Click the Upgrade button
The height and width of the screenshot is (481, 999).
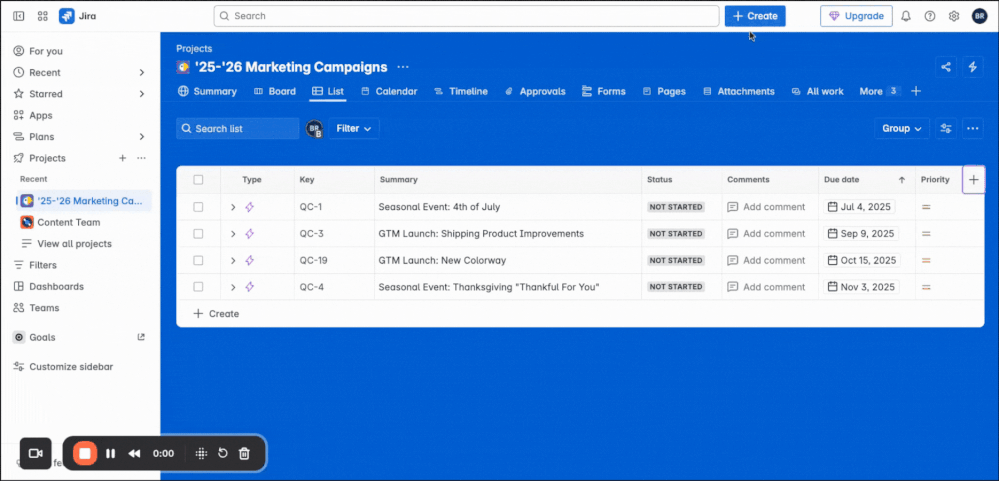(x=856, y=16)
